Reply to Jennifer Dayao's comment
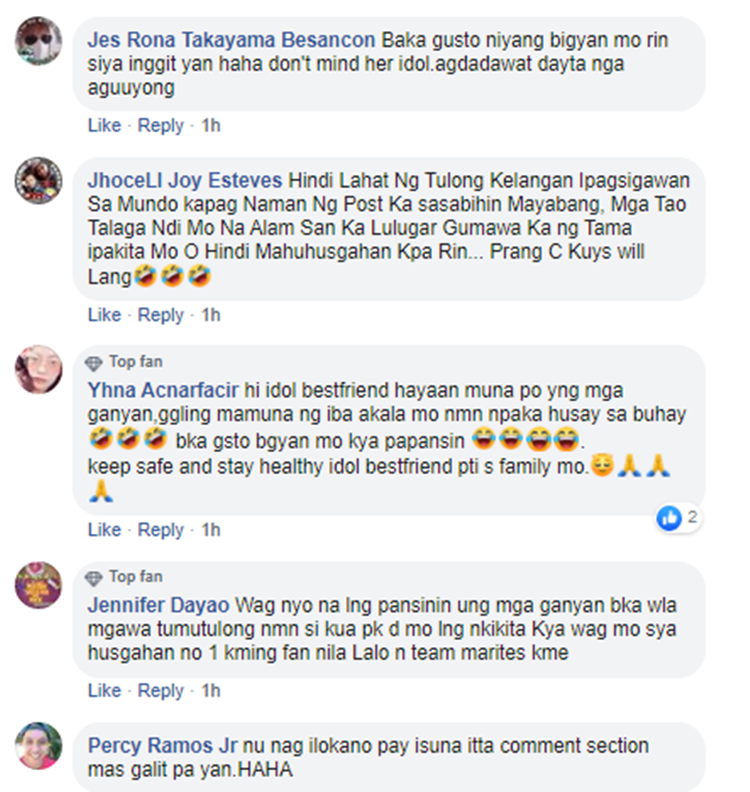The width and height of the screenshot is (750, 792). pos(161,690)
